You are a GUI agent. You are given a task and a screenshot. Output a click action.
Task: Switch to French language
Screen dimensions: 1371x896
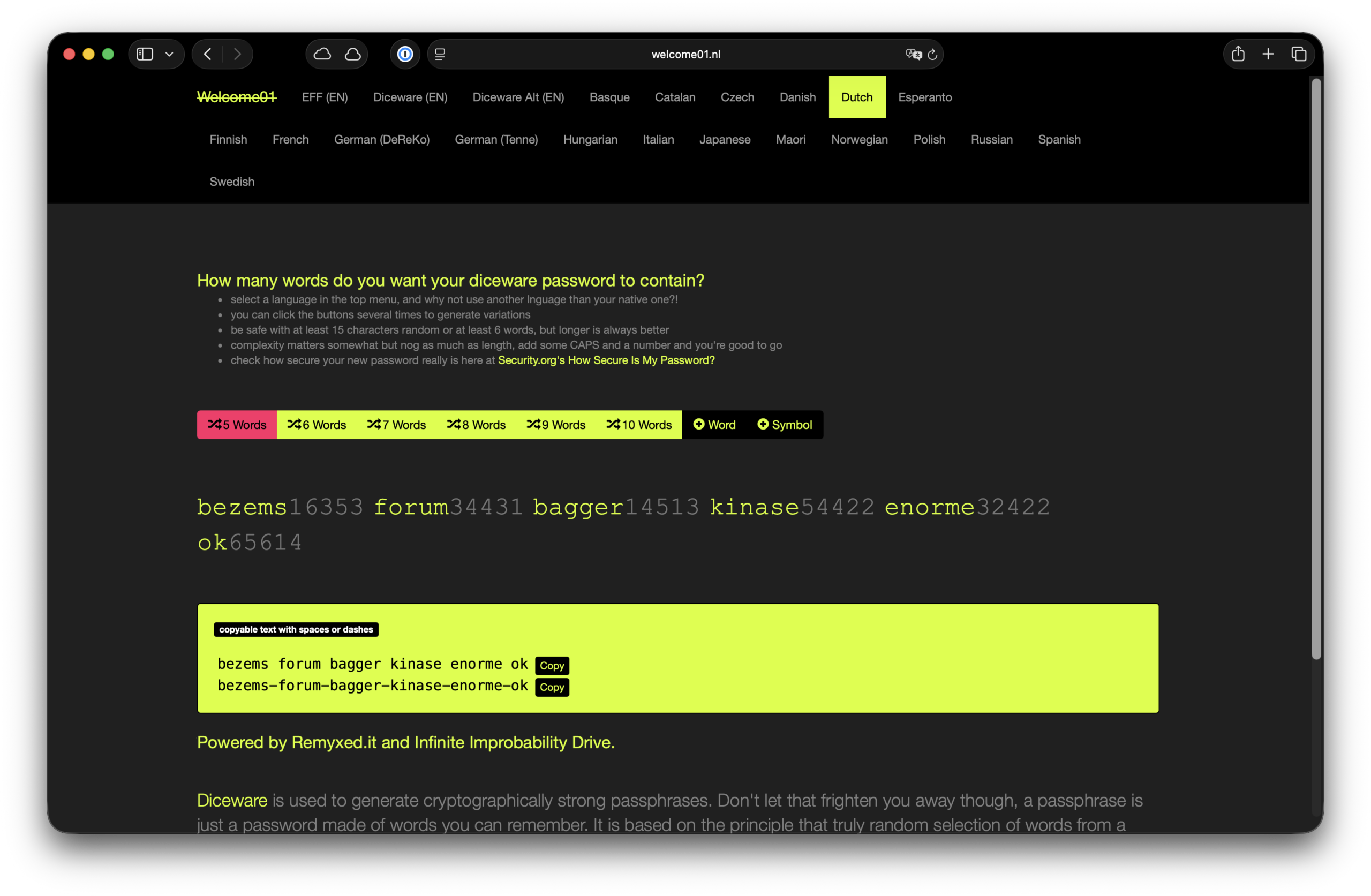pyautogui.click(x=290, y=139)
